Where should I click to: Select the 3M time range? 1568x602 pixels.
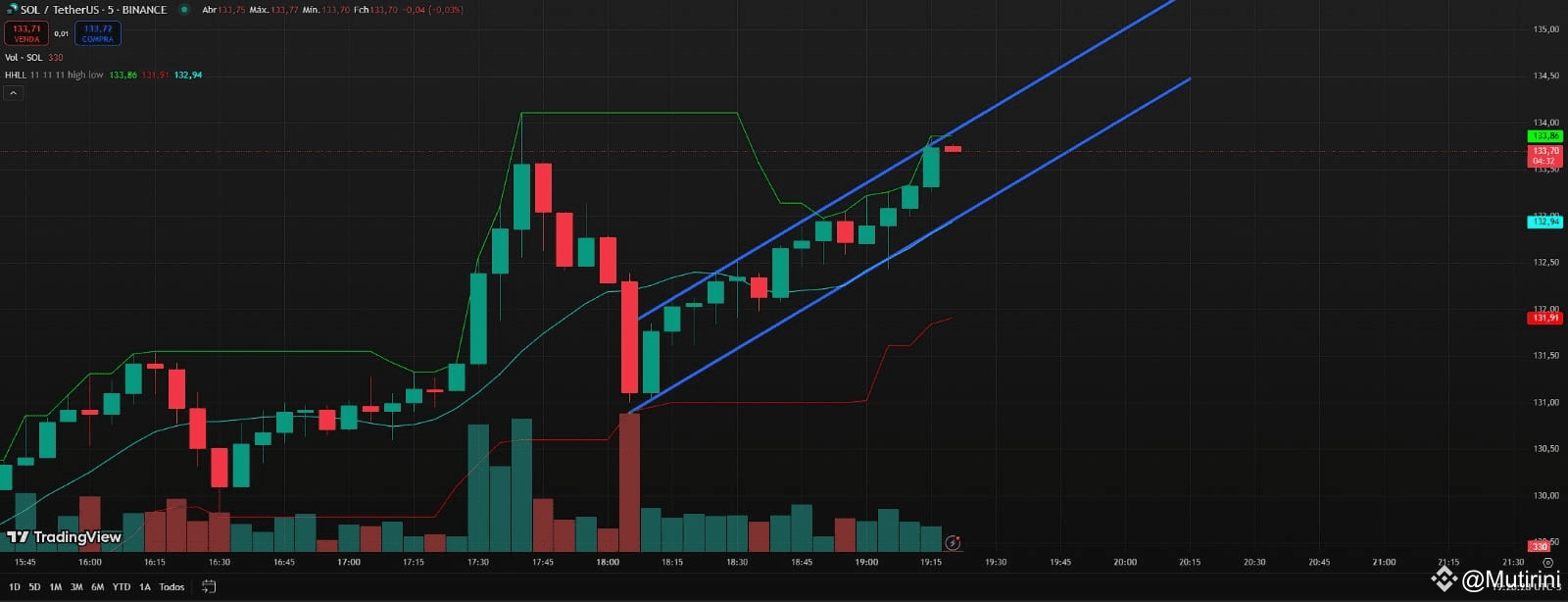tap(76, 586)
